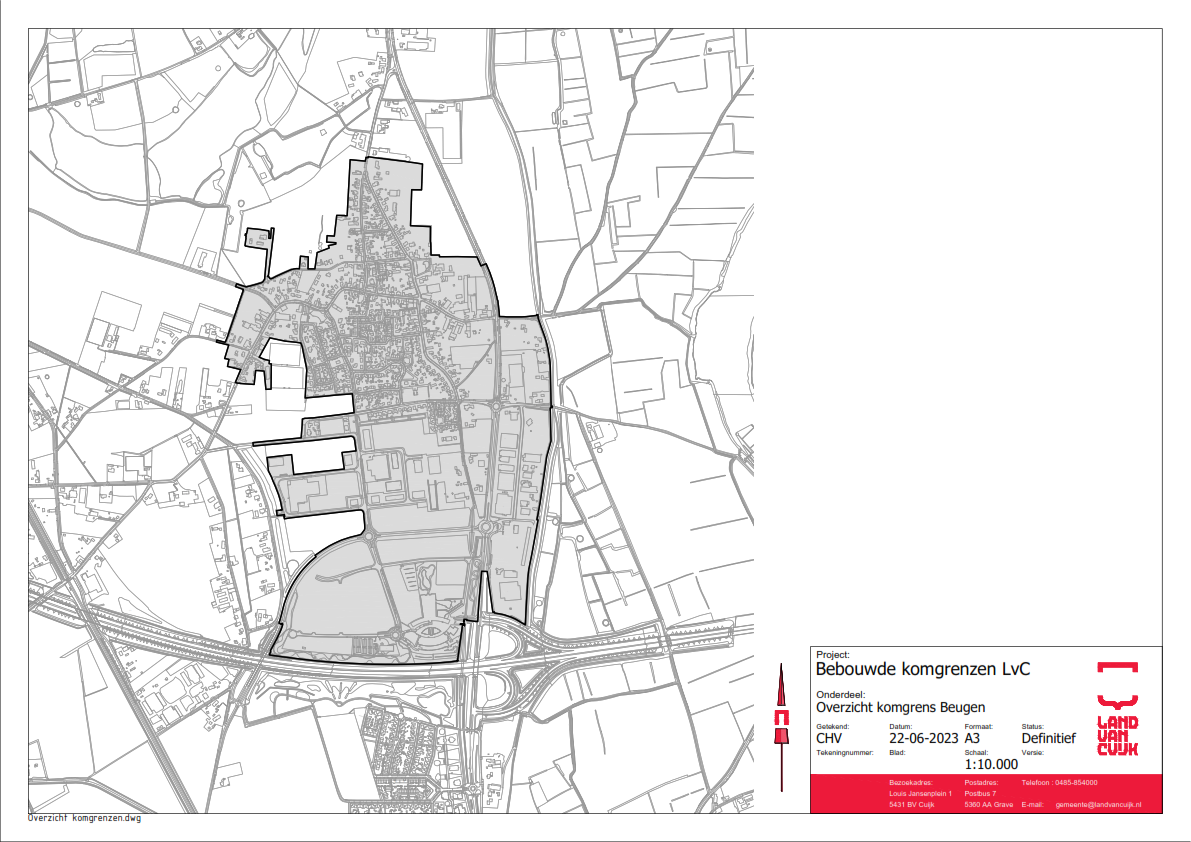The width and height of the screenshot is (1191, 842).
Task: Click the date value 22-06-2023
Action: click(x=923, y=739)
